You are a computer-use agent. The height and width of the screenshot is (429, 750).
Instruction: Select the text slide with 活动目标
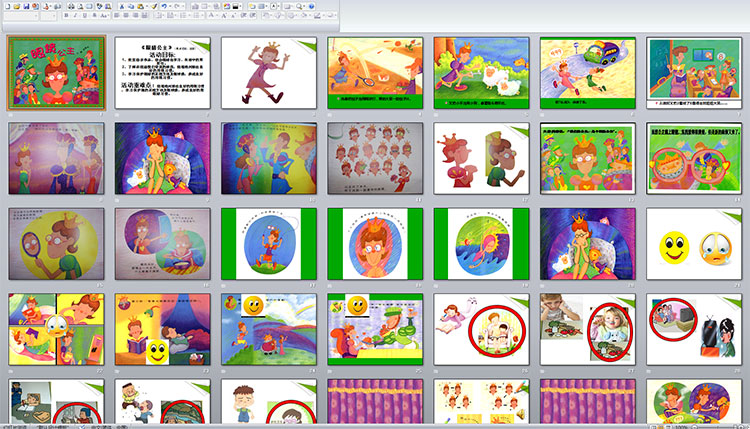[x=163, y=73]
